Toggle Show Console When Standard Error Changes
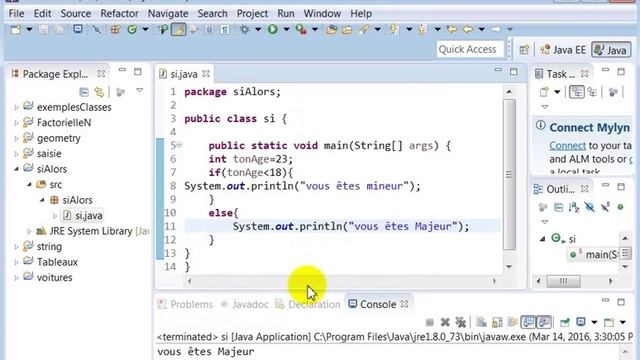The width and height of the screenshot is (640, 360). 544,322
